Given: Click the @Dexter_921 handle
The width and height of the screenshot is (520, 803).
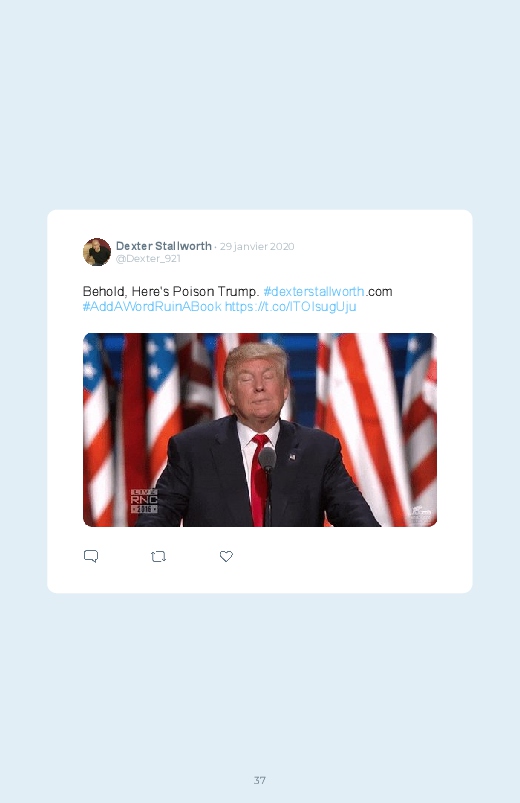Looking at the screenshot, I should [148, 259].
